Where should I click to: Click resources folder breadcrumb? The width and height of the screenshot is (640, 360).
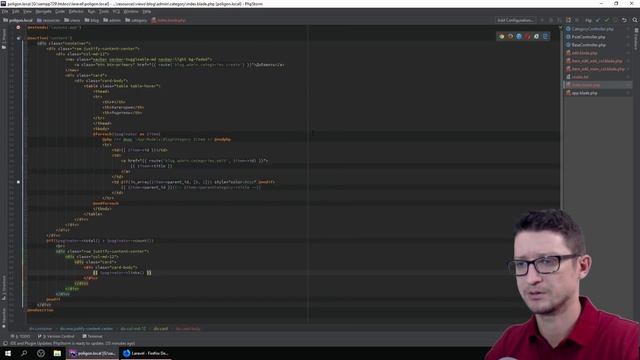(49, 20)
